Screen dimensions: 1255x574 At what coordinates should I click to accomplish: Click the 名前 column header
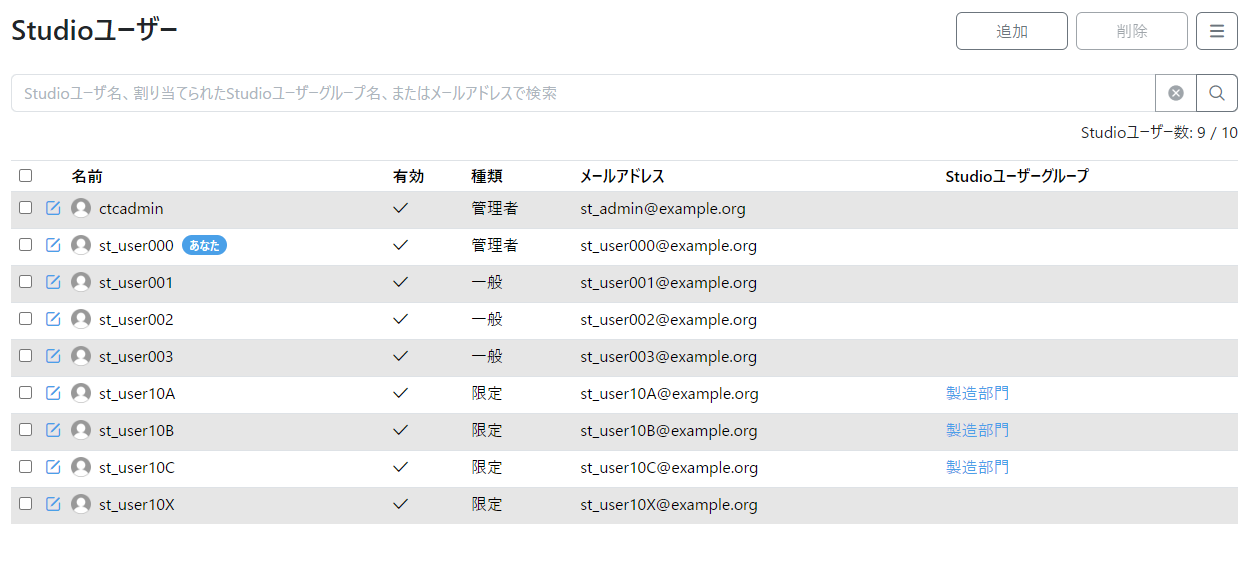tap(87, 176)
